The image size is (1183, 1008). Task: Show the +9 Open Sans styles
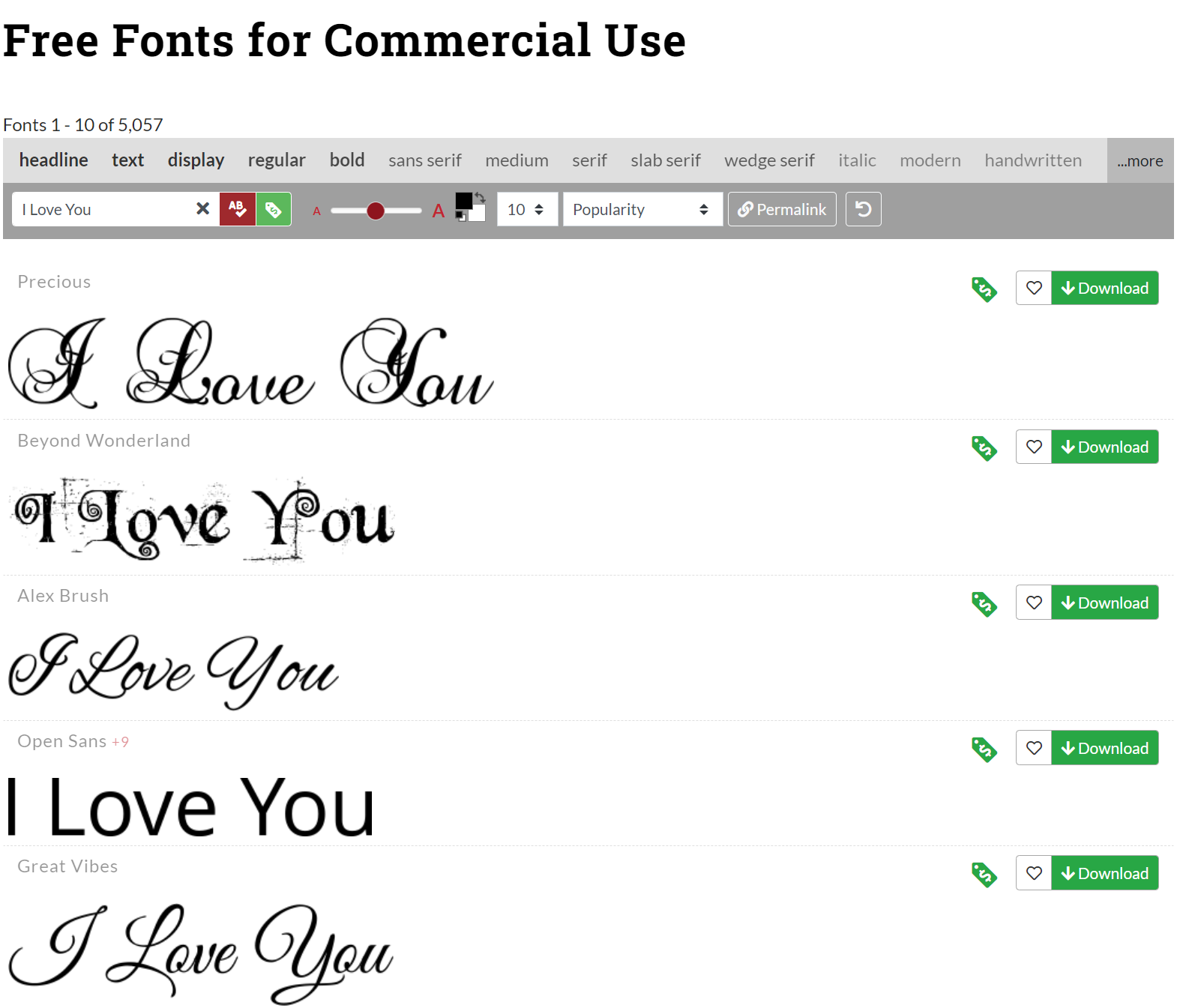point(120,742)
